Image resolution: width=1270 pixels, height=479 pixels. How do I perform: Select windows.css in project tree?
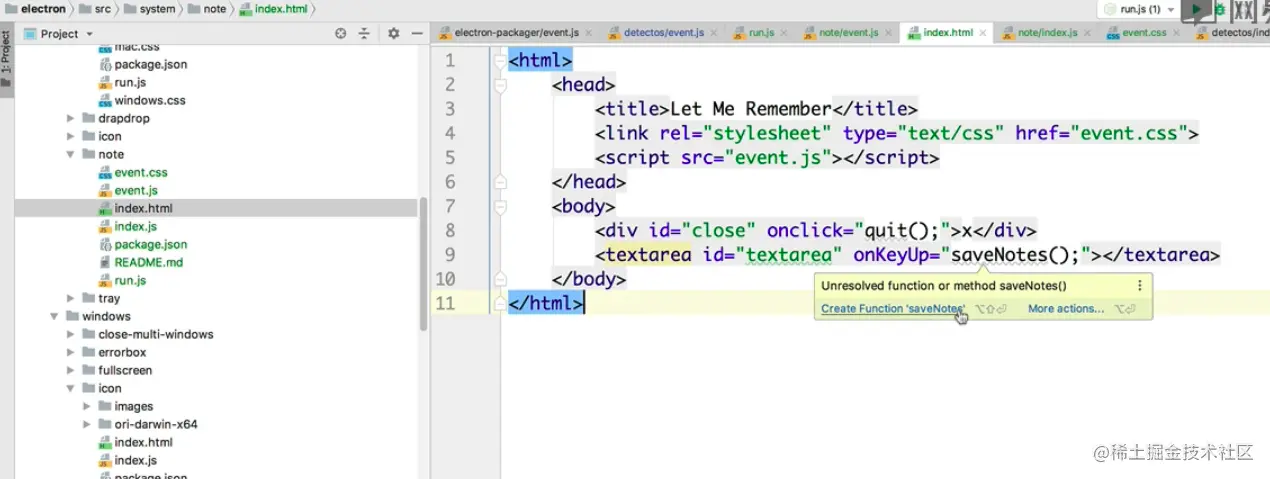tap(149, 100)
